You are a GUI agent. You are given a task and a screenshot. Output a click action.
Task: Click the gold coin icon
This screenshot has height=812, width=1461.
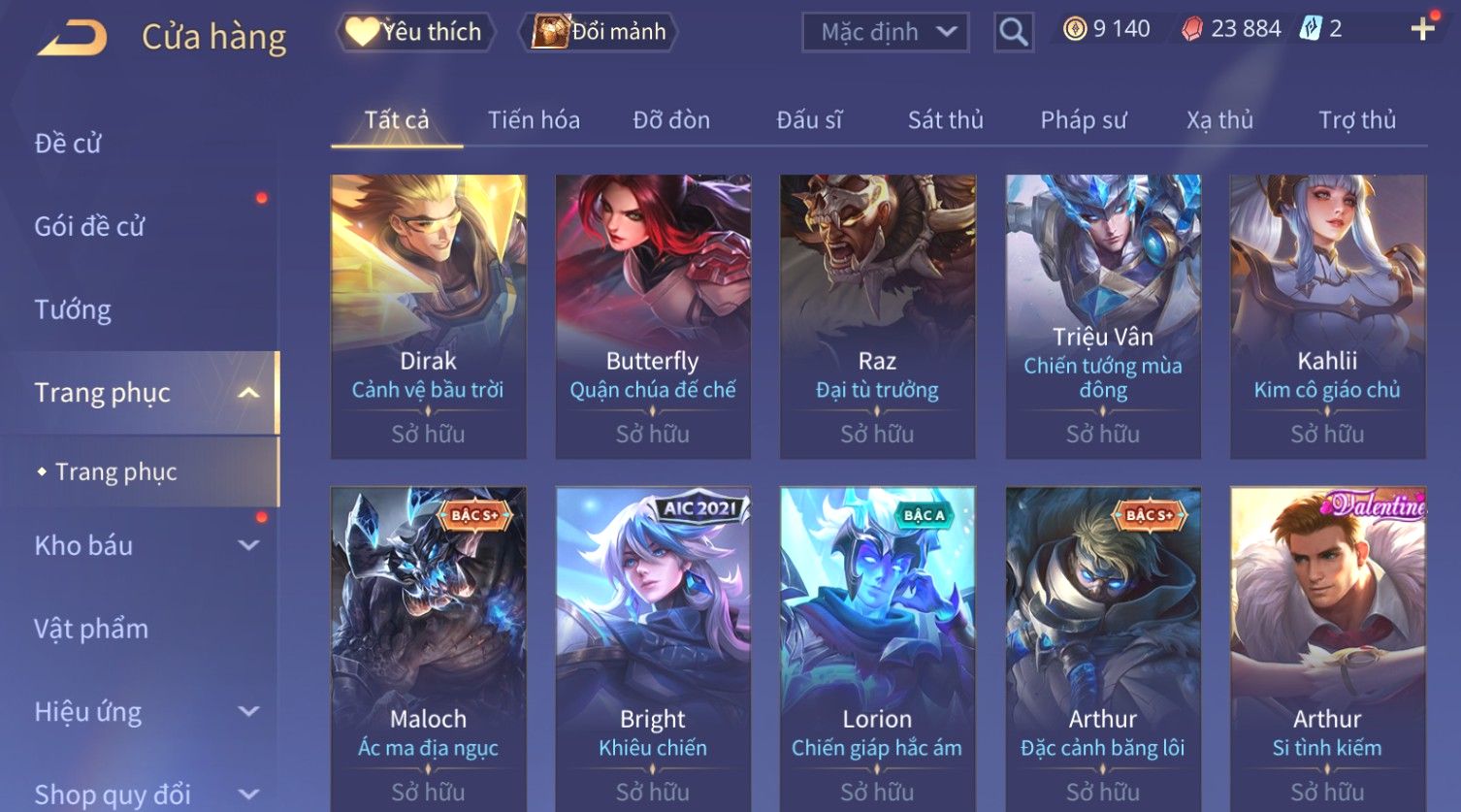coord(1075,29)
